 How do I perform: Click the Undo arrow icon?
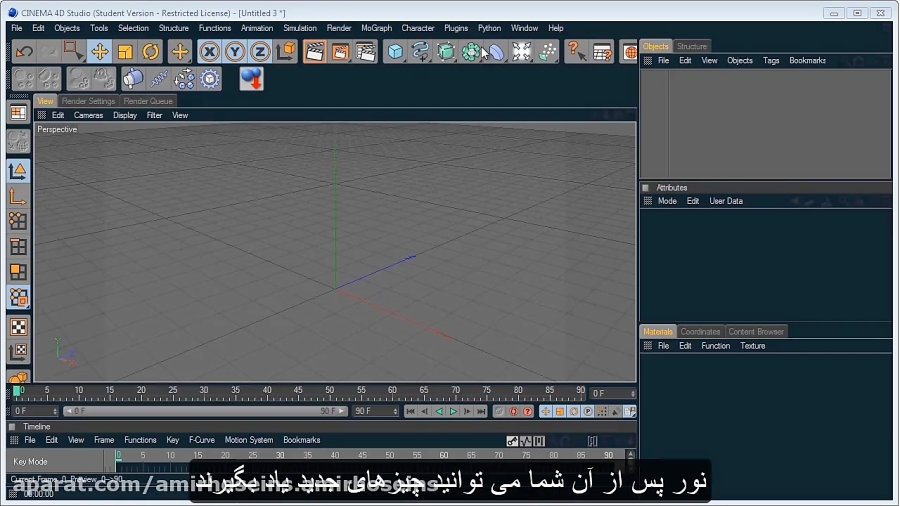coord(23,51)
